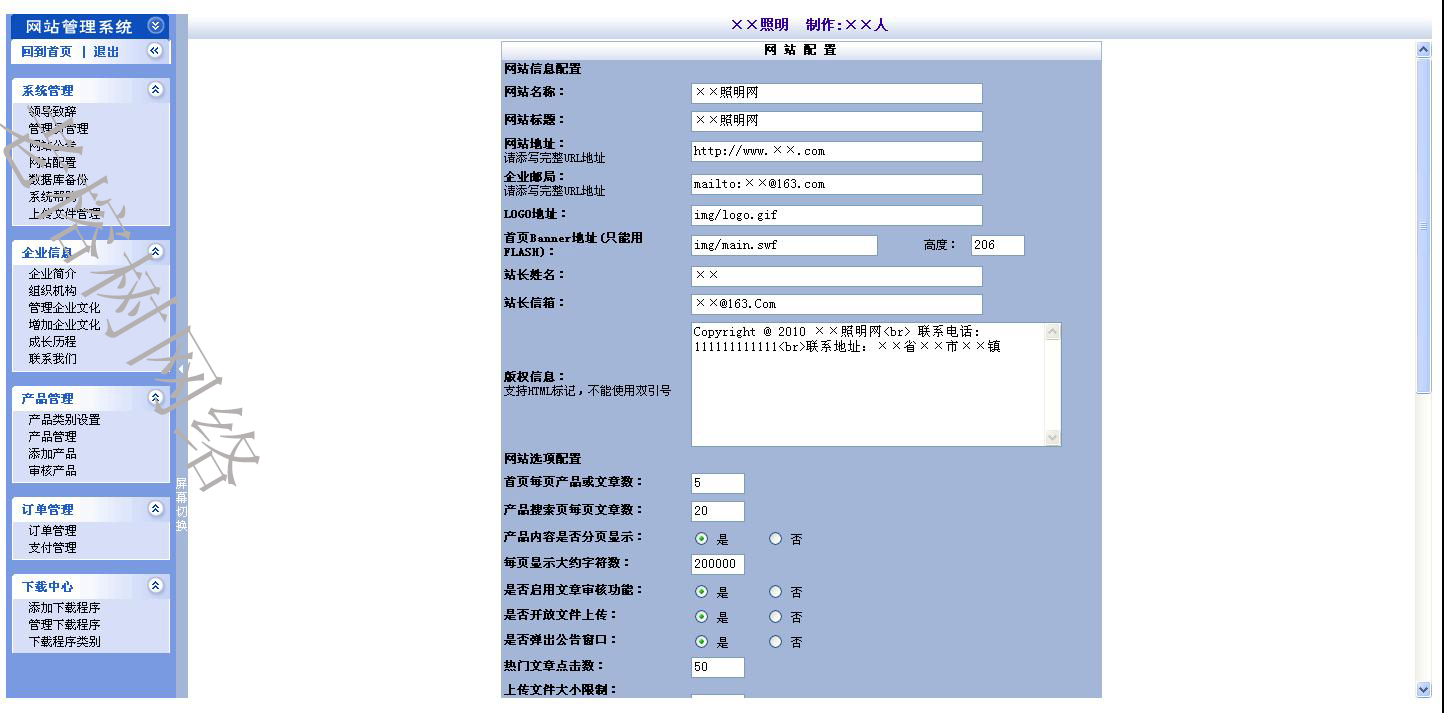Click the 首页Banner地址 field with img/main.swf
Viewport: 1444px width, 713px height.
point(784,245)
